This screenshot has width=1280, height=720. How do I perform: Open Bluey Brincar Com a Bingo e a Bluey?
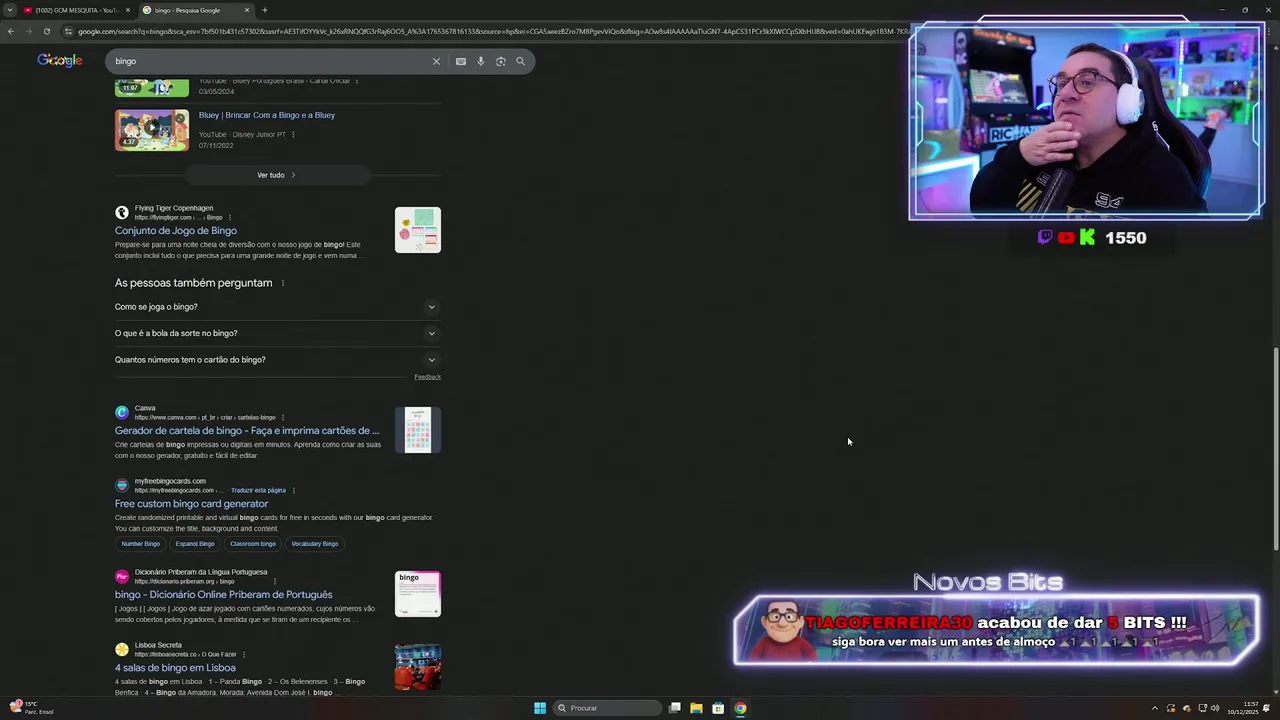tap(267, 115)
